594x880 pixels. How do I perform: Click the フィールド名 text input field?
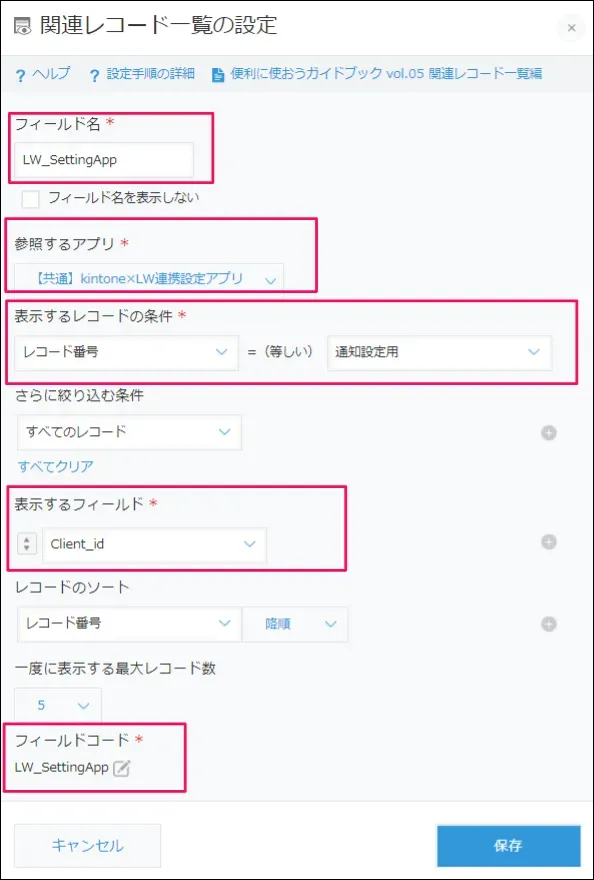[104, 160]
